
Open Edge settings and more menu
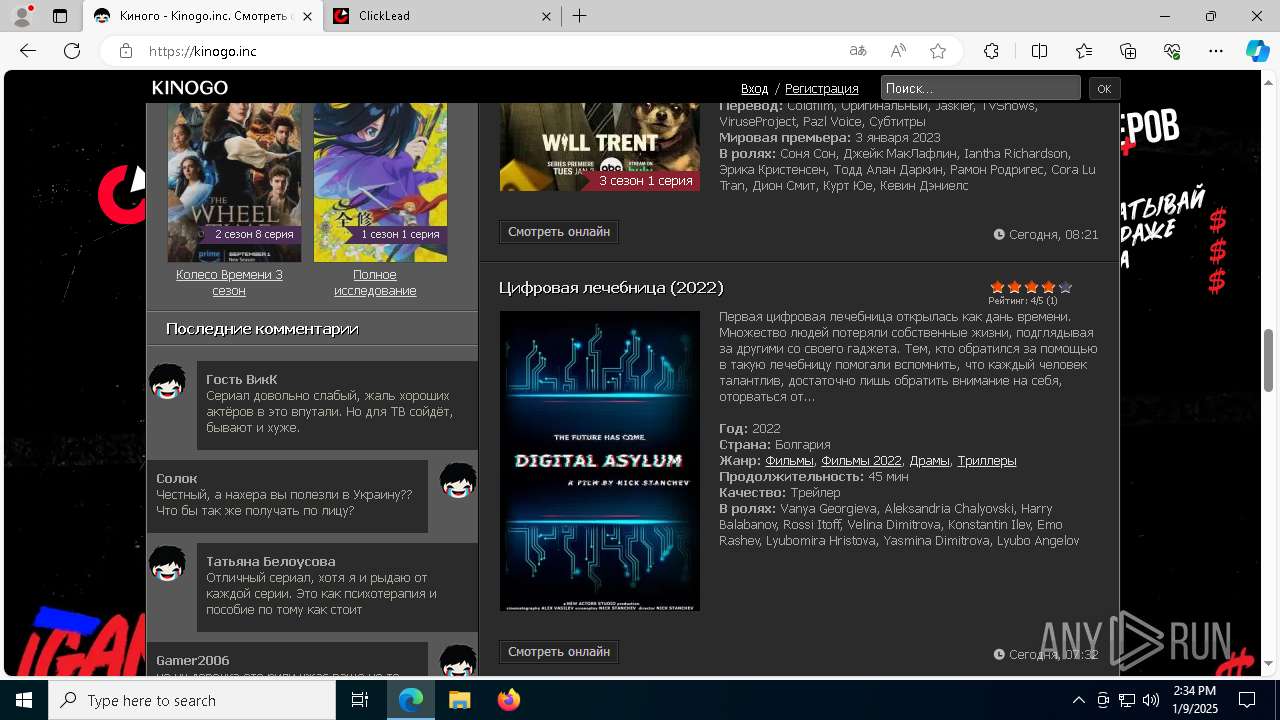[1216, 51]
